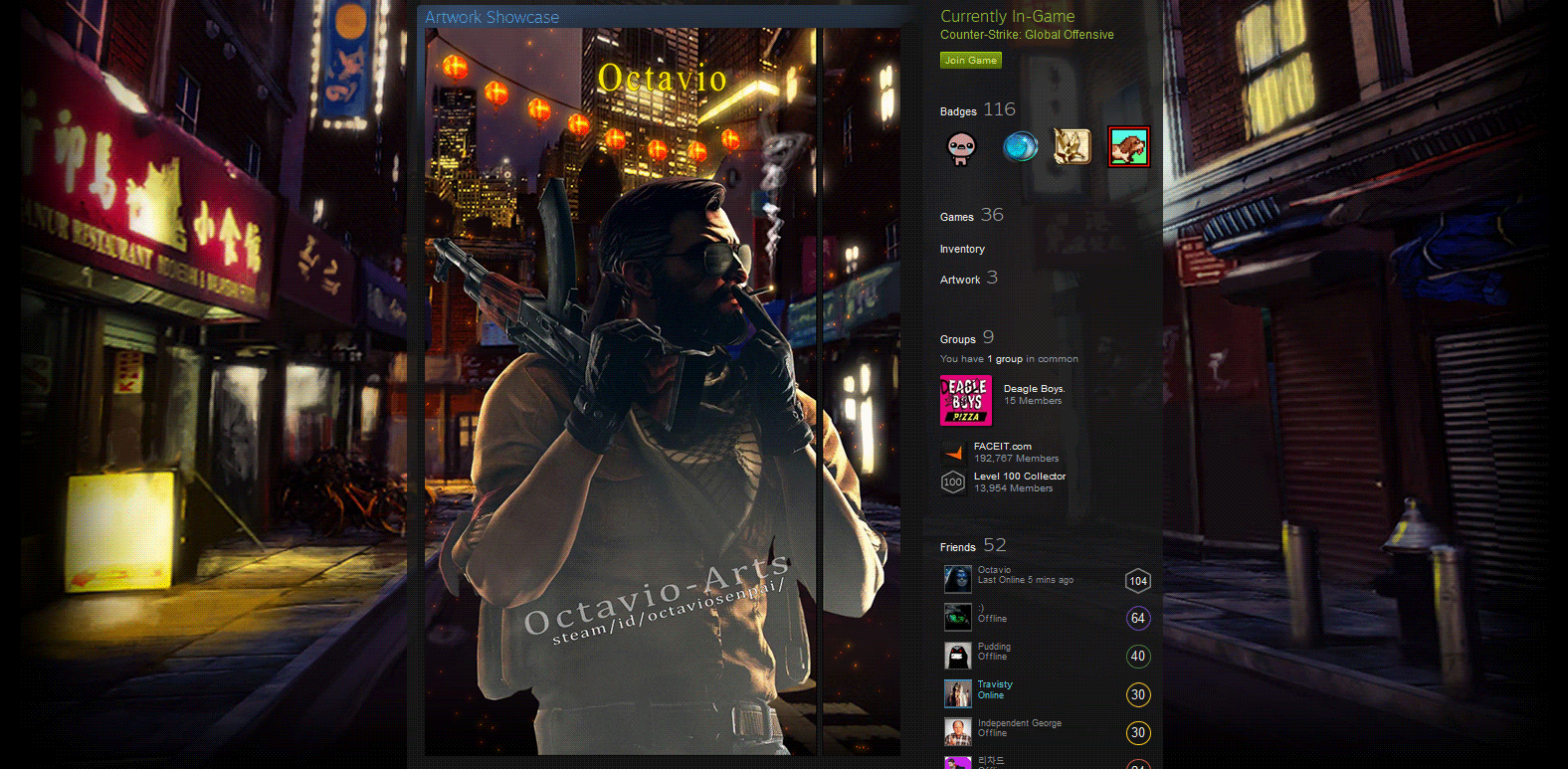
Task: Click the '1 group' in common link
Action: point(1005,359)
